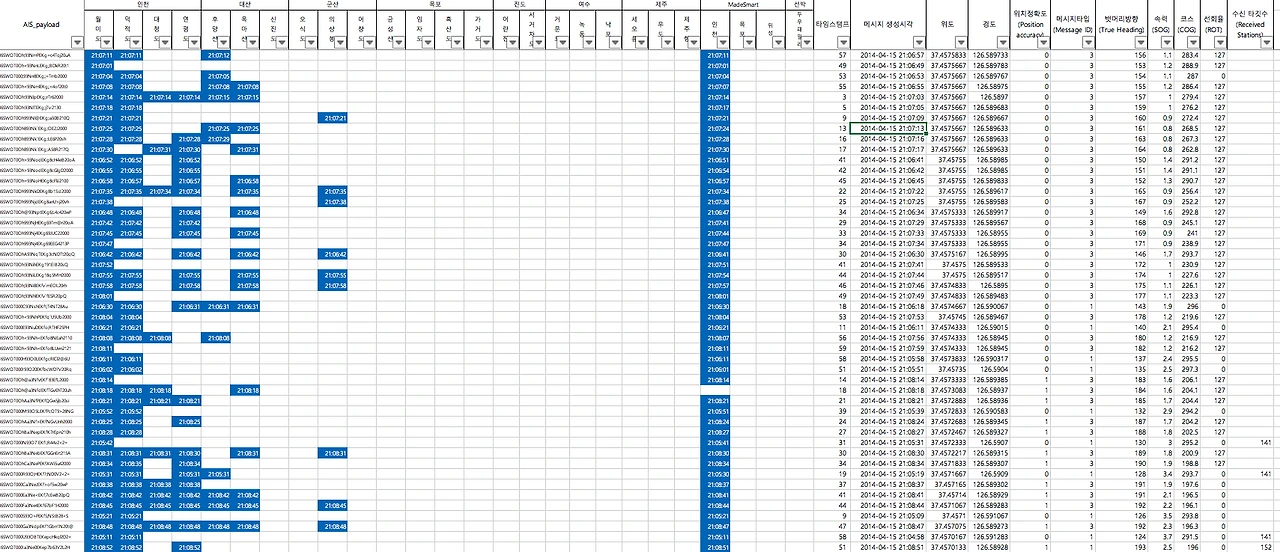Open filter dropdown under the 선박 group

[807, 44]
